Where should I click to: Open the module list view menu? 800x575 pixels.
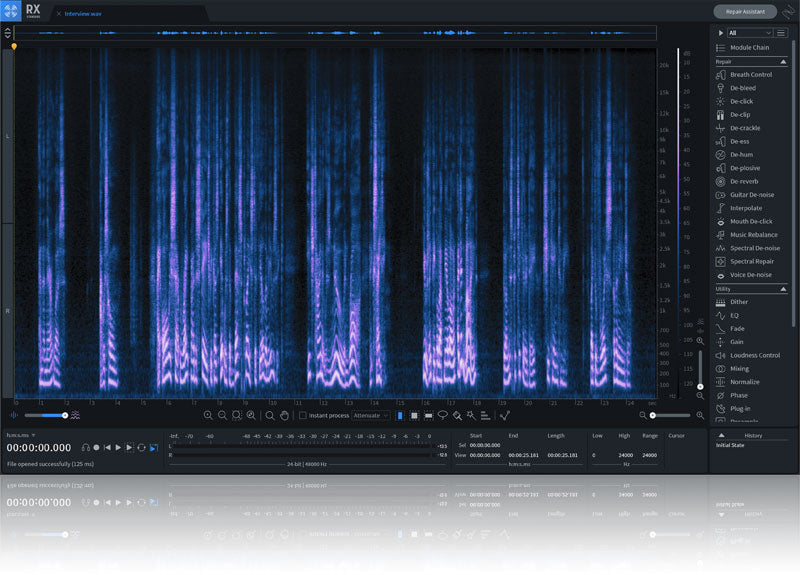pos(781,33)
